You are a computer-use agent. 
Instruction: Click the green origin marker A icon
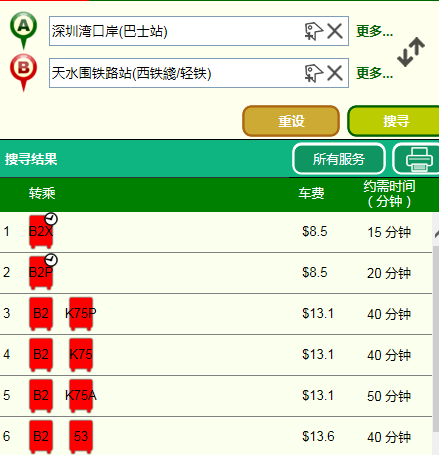click(23, 30)
